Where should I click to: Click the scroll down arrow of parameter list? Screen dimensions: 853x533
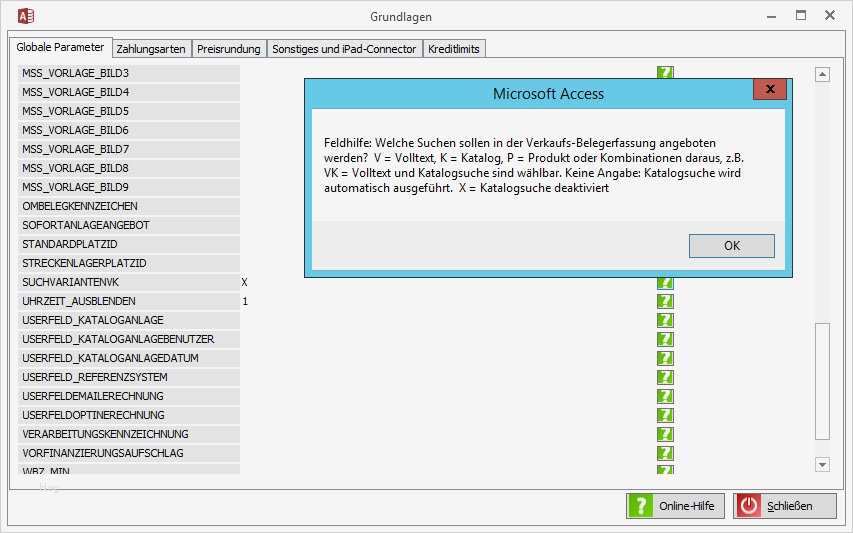(822, 464)
